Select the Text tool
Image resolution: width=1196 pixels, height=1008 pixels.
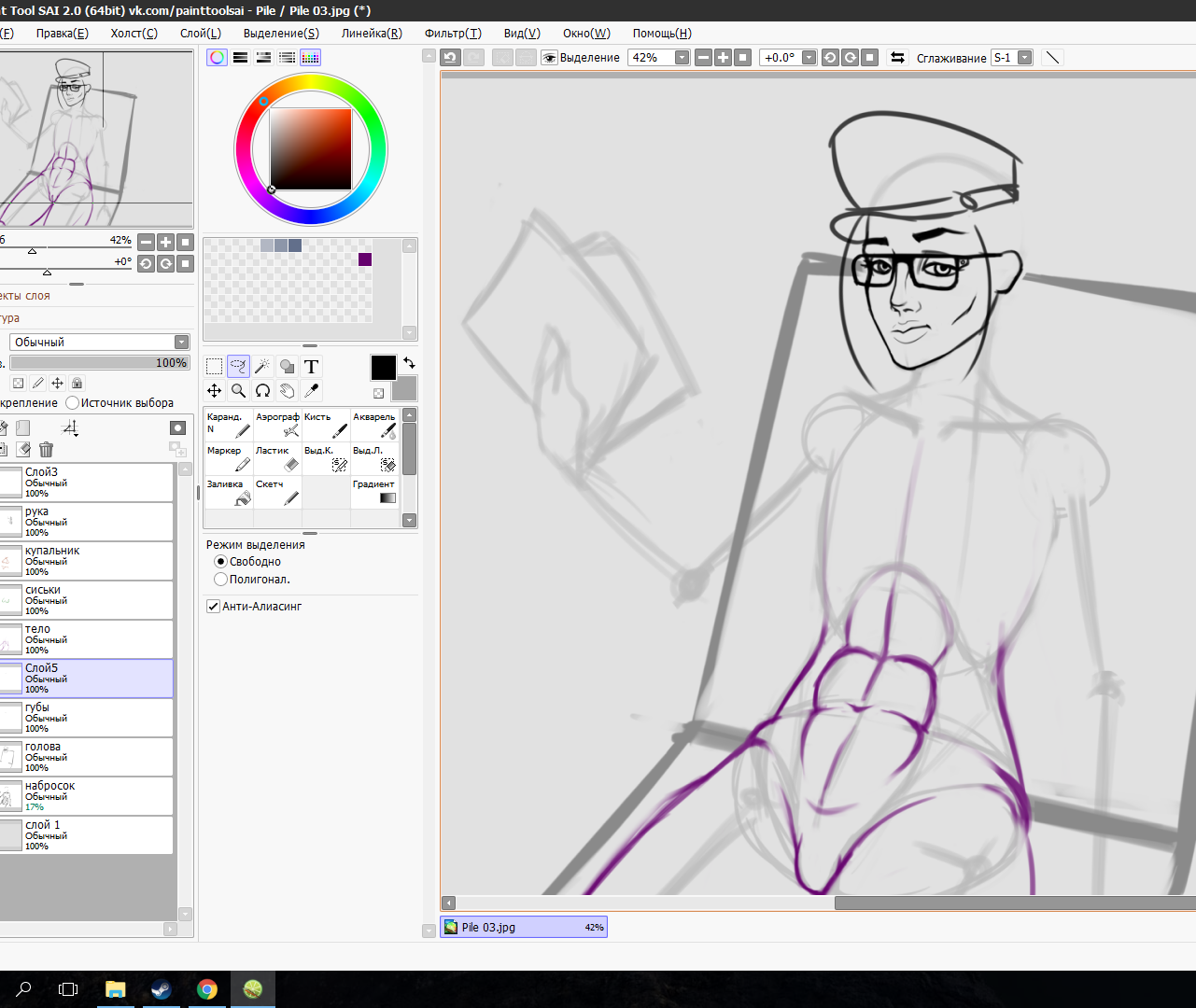pos(311,367)
